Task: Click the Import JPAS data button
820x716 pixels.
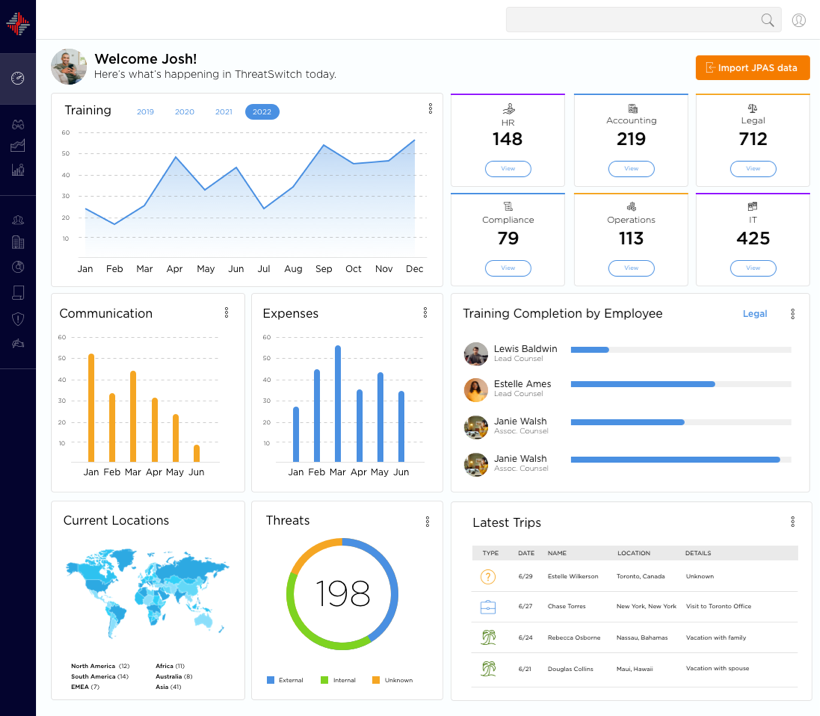Action: pyautogui.click(x=752, y=68)
